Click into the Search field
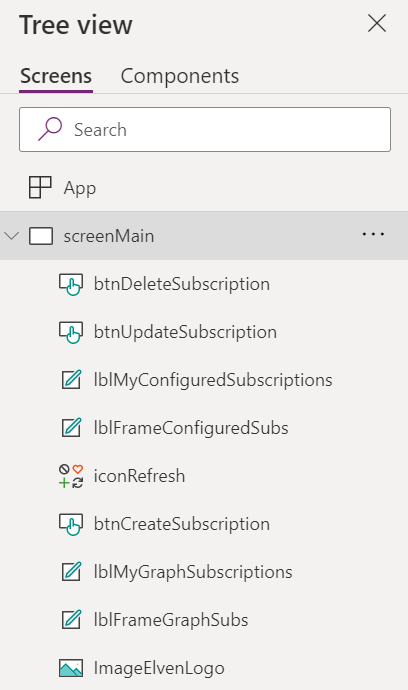408x690 pixels. point(205,130)
